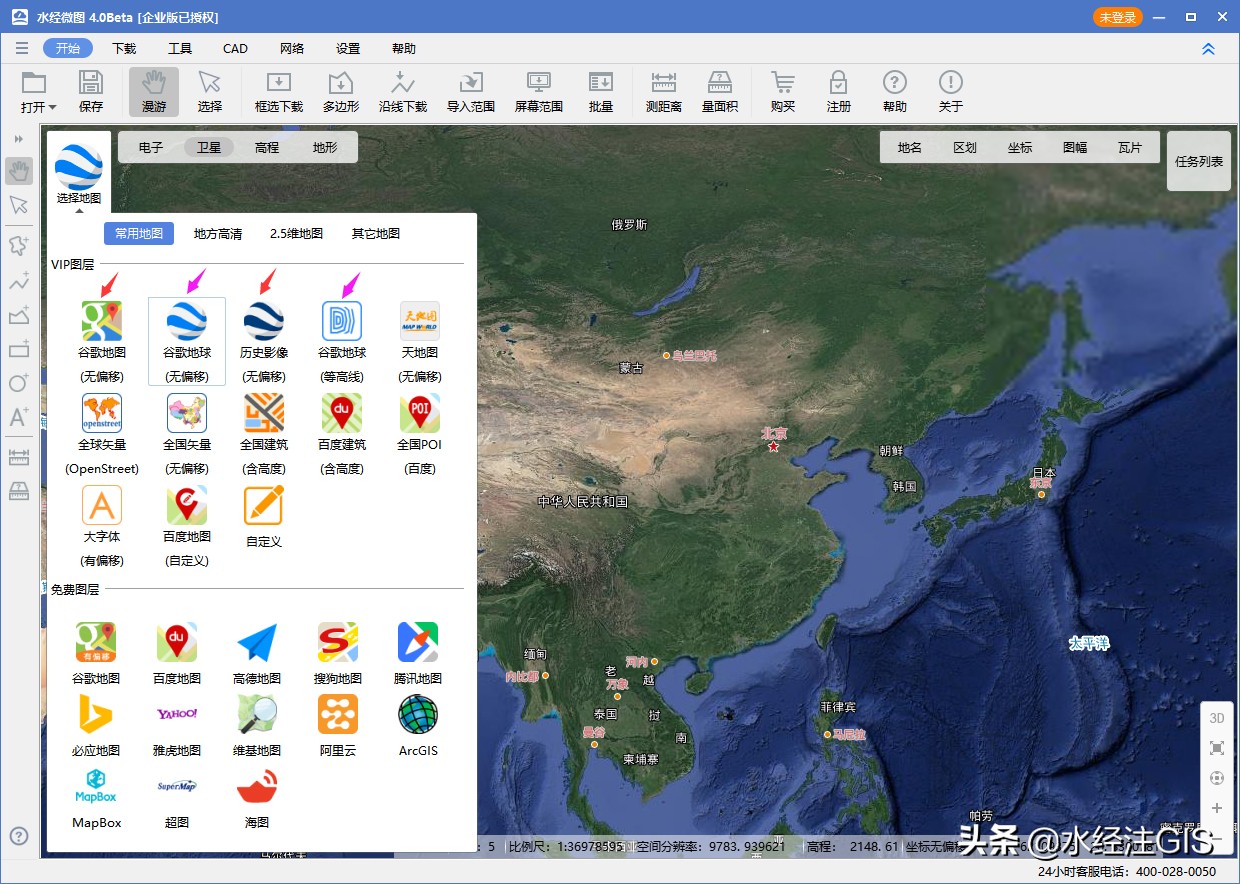Use the 测距离 measure distance tool

[664, 92]
